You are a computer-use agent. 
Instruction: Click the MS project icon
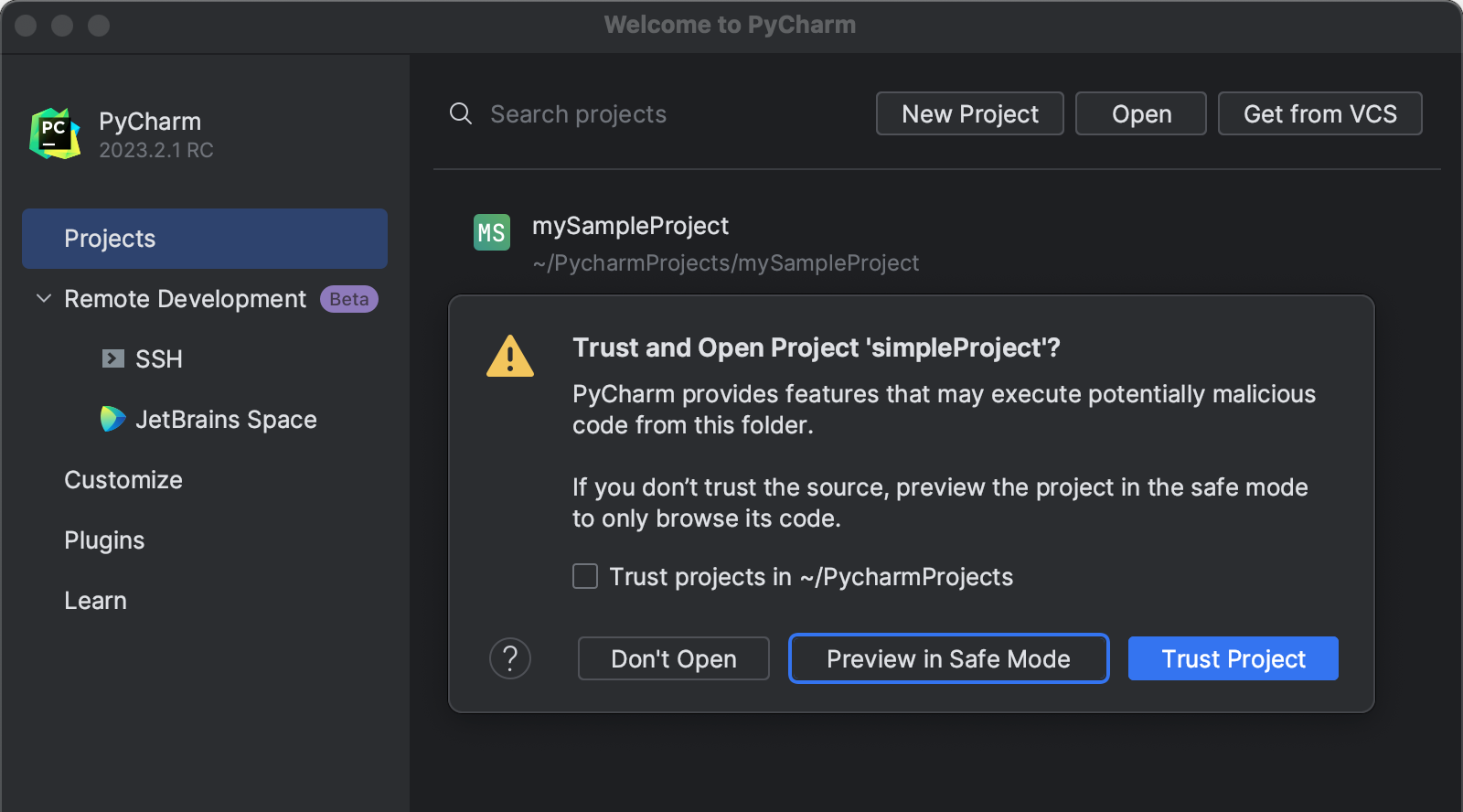492,232
